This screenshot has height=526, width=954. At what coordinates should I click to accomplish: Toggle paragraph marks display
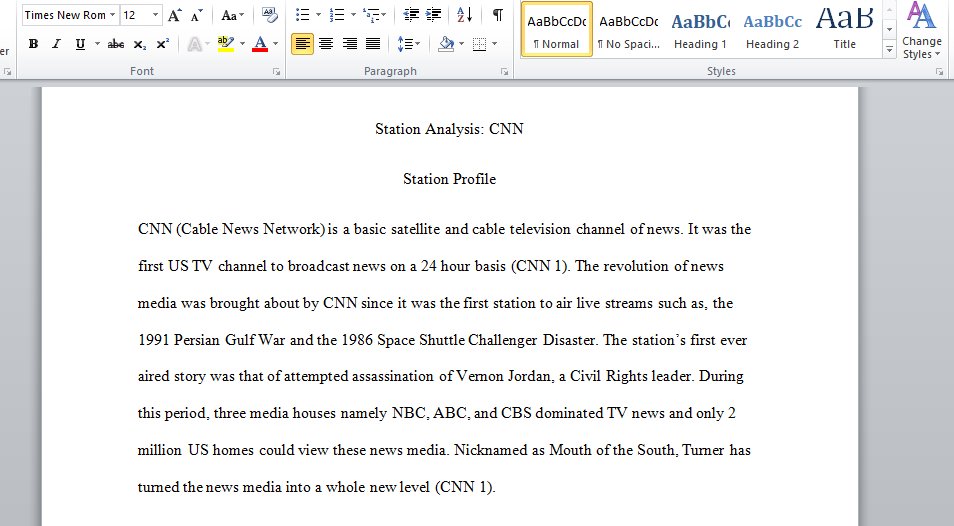498,15
